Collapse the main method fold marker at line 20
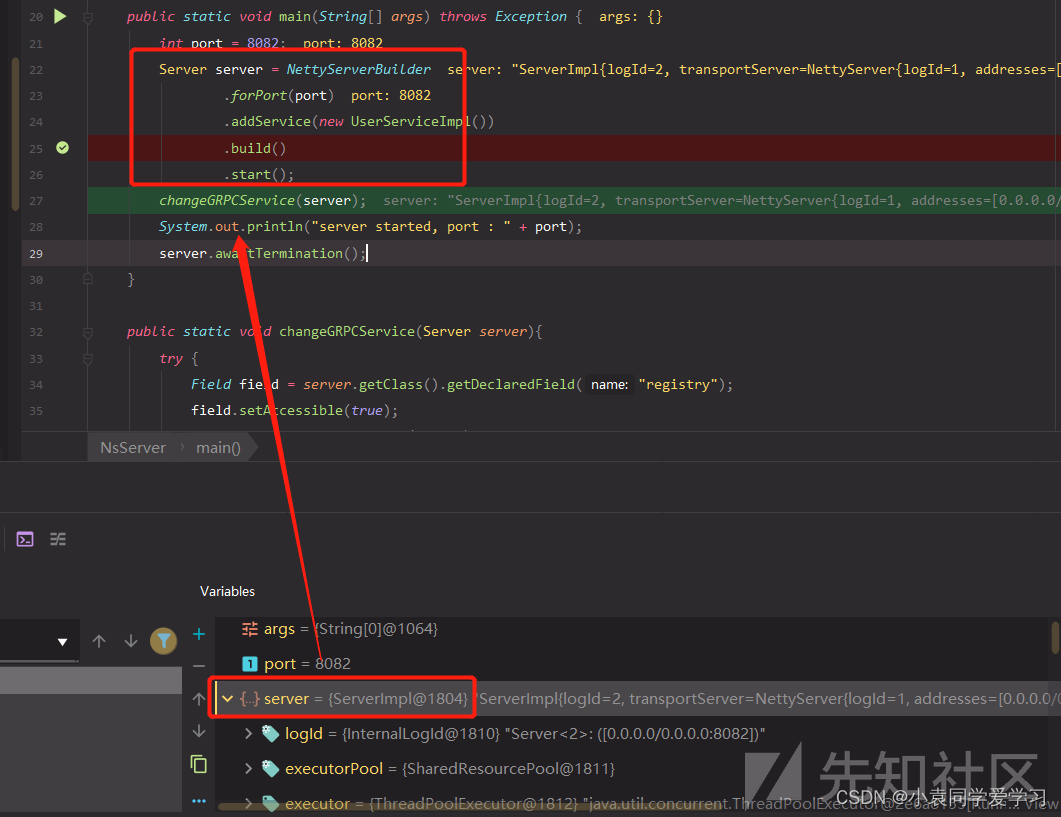Viewport: 1061px width, 817px height. (x=87, y=18)
